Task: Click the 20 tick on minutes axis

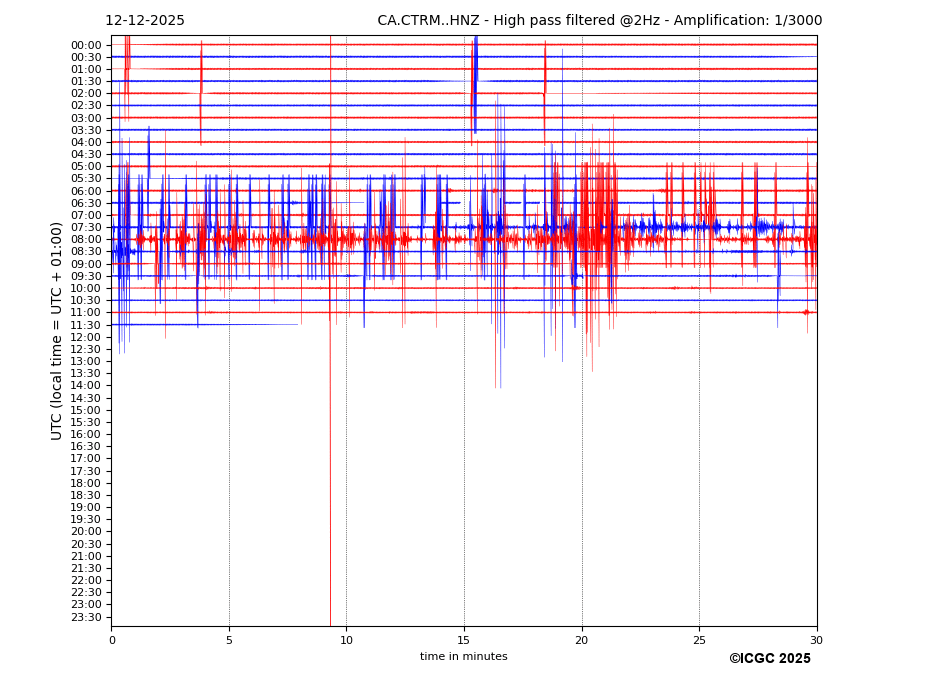Action: (x=582, y=640)
